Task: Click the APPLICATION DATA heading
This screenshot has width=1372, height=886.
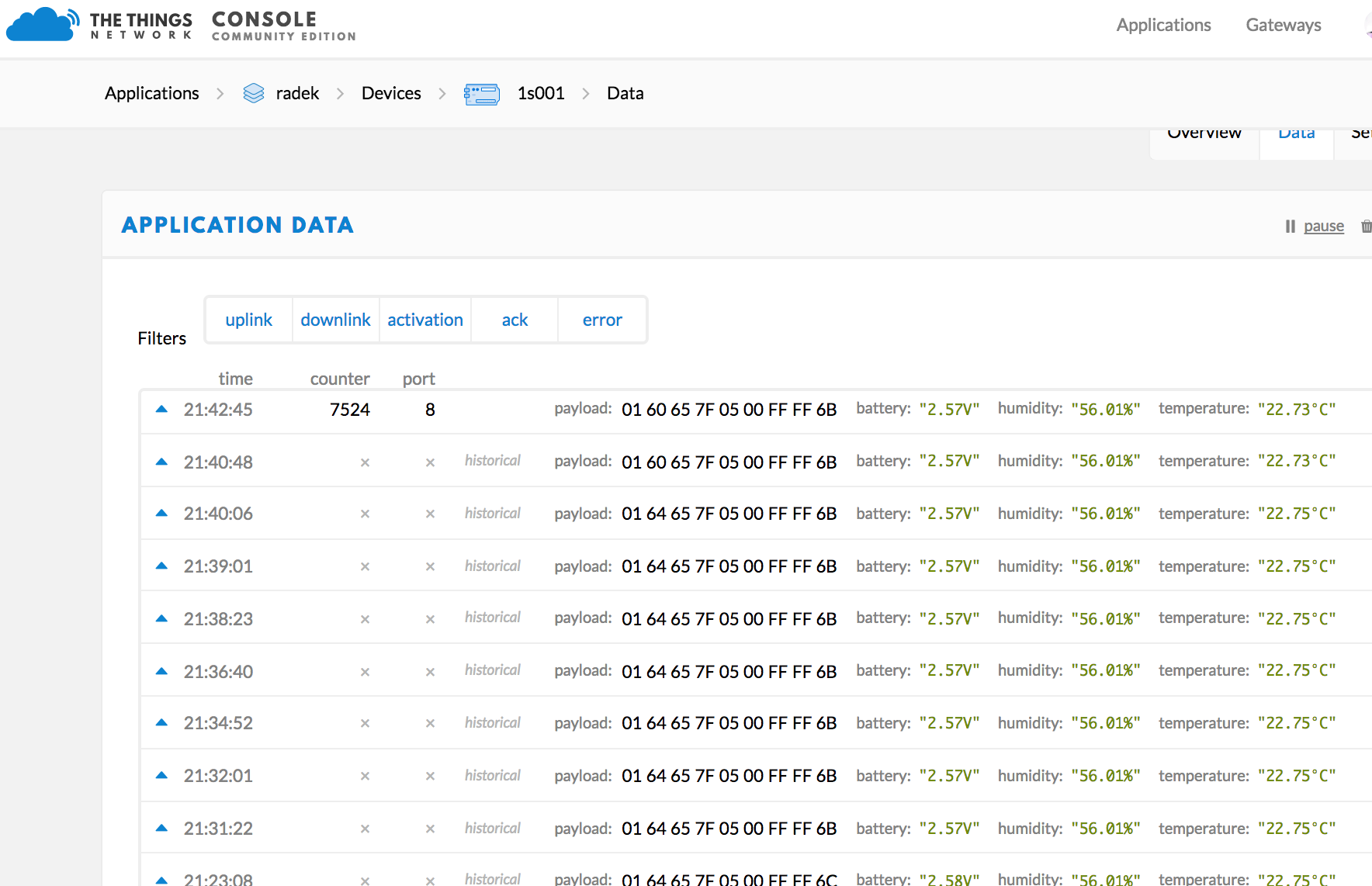Action: 237,225
